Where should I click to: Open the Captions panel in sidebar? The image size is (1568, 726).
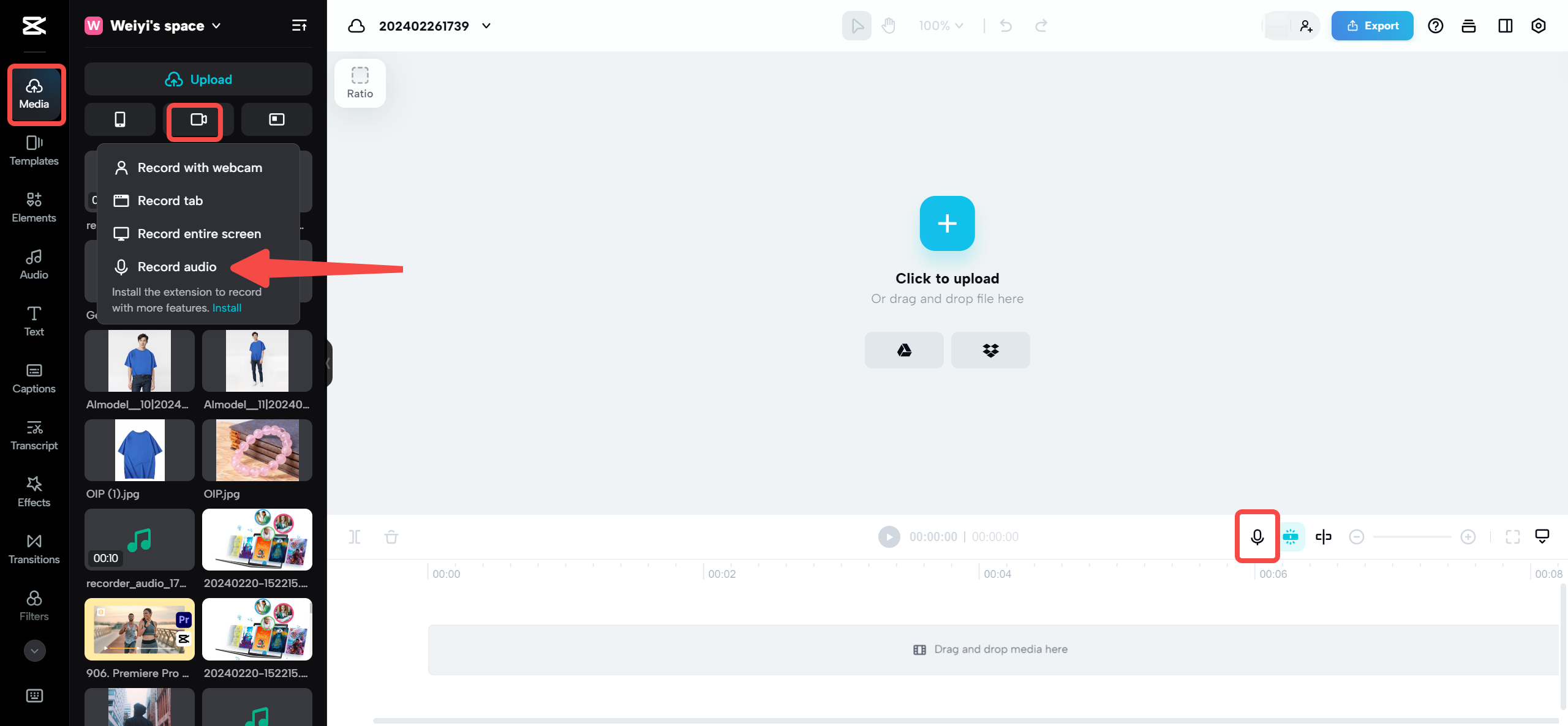(34, 378)
